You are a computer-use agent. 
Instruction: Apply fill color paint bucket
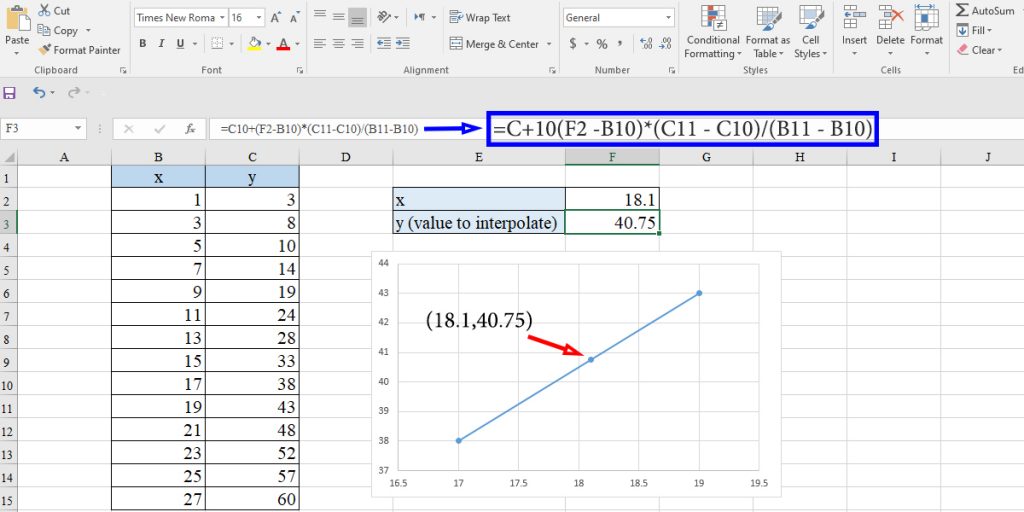(255, 44)
